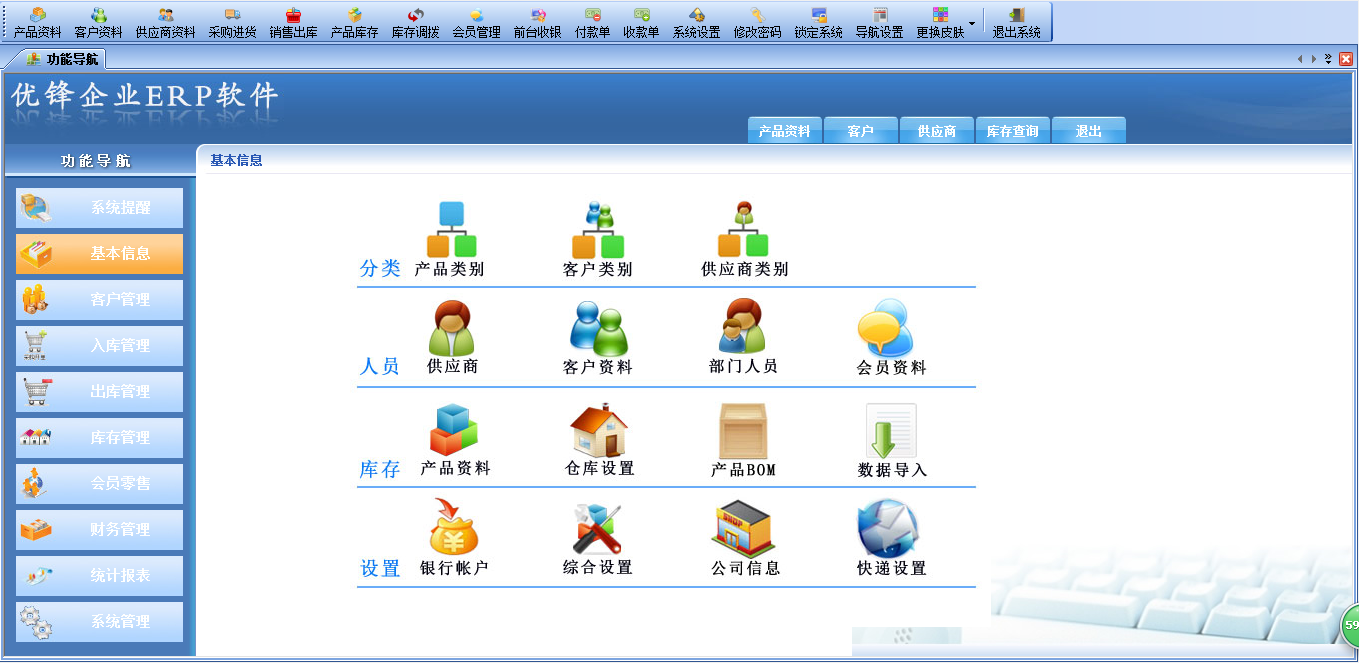
Task: Expand the 更换皮肤 dropdown arrow
Action: (972, 22)
